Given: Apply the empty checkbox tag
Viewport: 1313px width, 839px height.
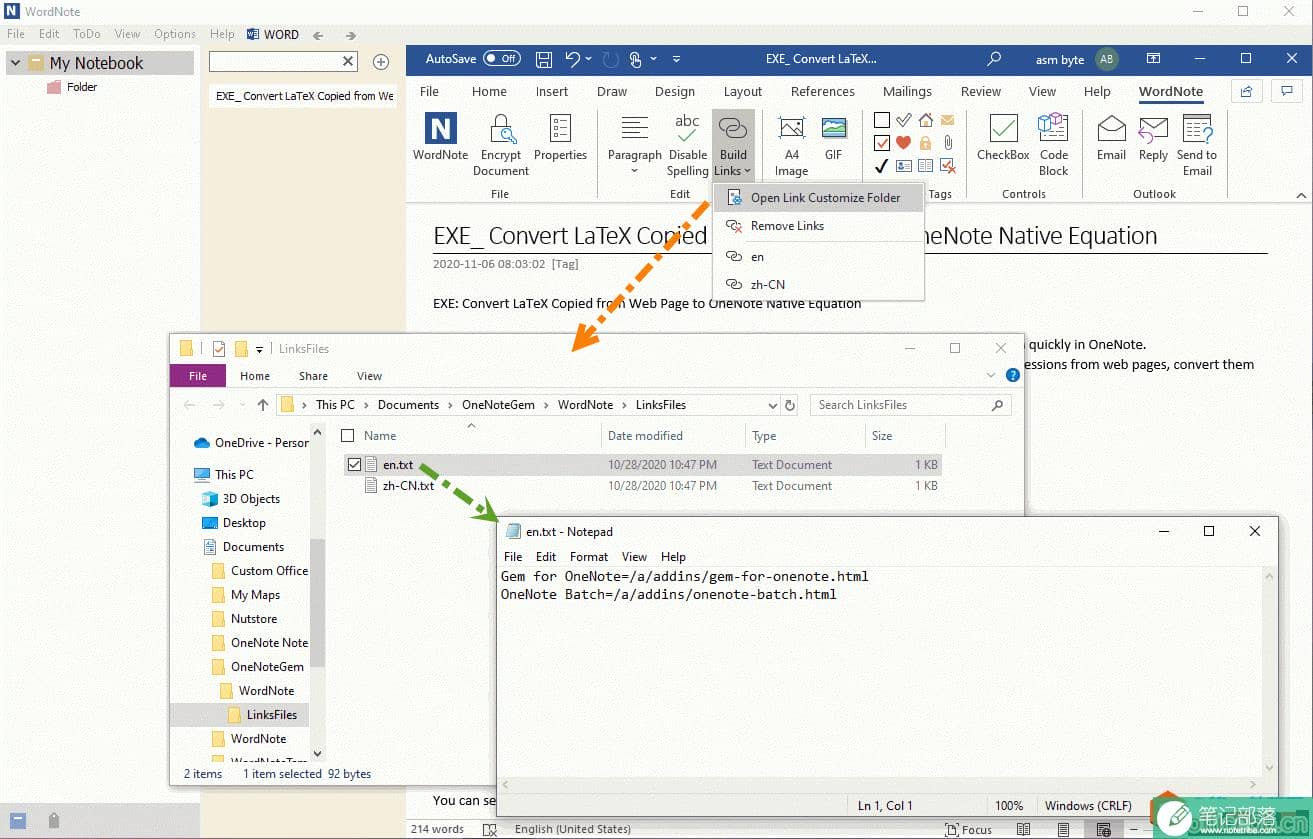Looking at the screenshot, I should (882, 120).
